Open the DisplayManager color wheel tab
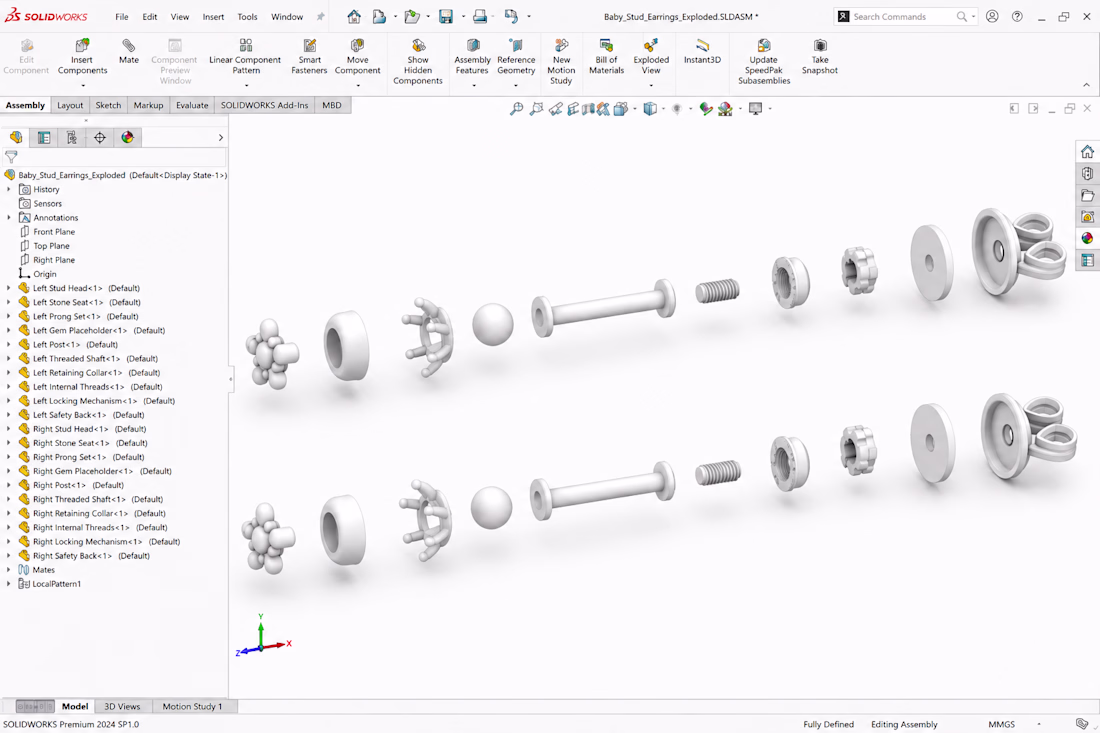Screen dimensions: 1100x733 pyautogui.click(x=127, y=137)
